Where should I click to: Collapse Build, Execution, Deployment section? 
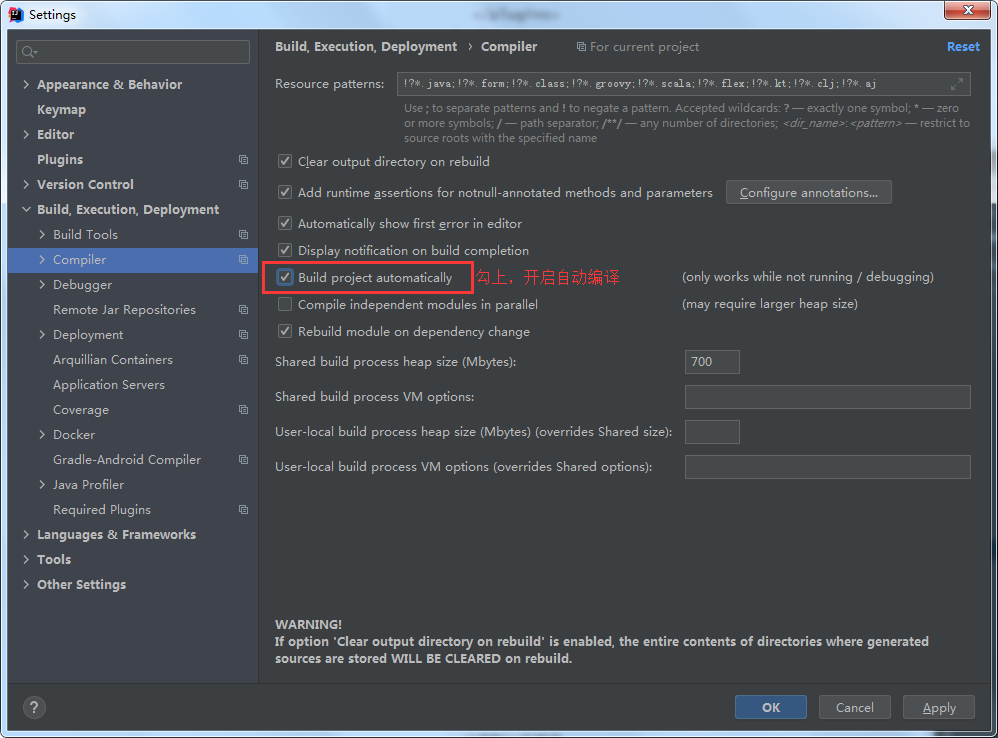26,209
